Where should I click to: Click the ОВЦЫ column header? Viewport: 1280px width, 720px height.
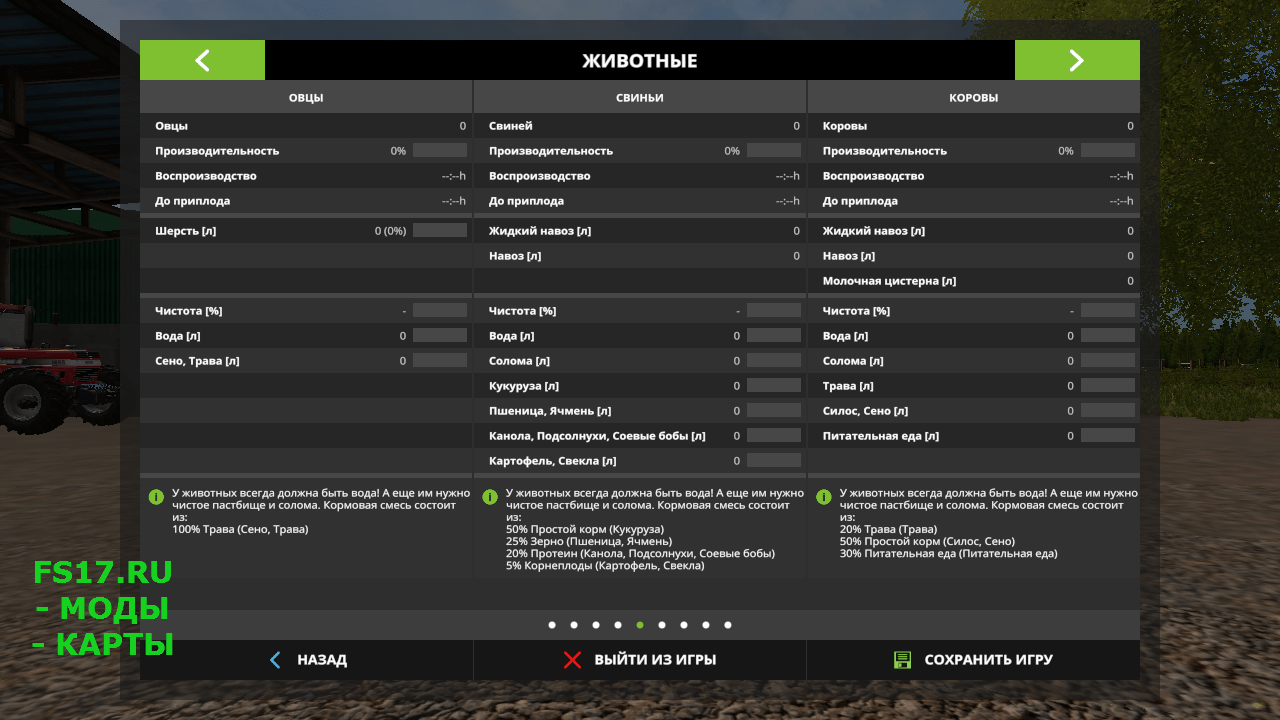(x=306, y=98)
